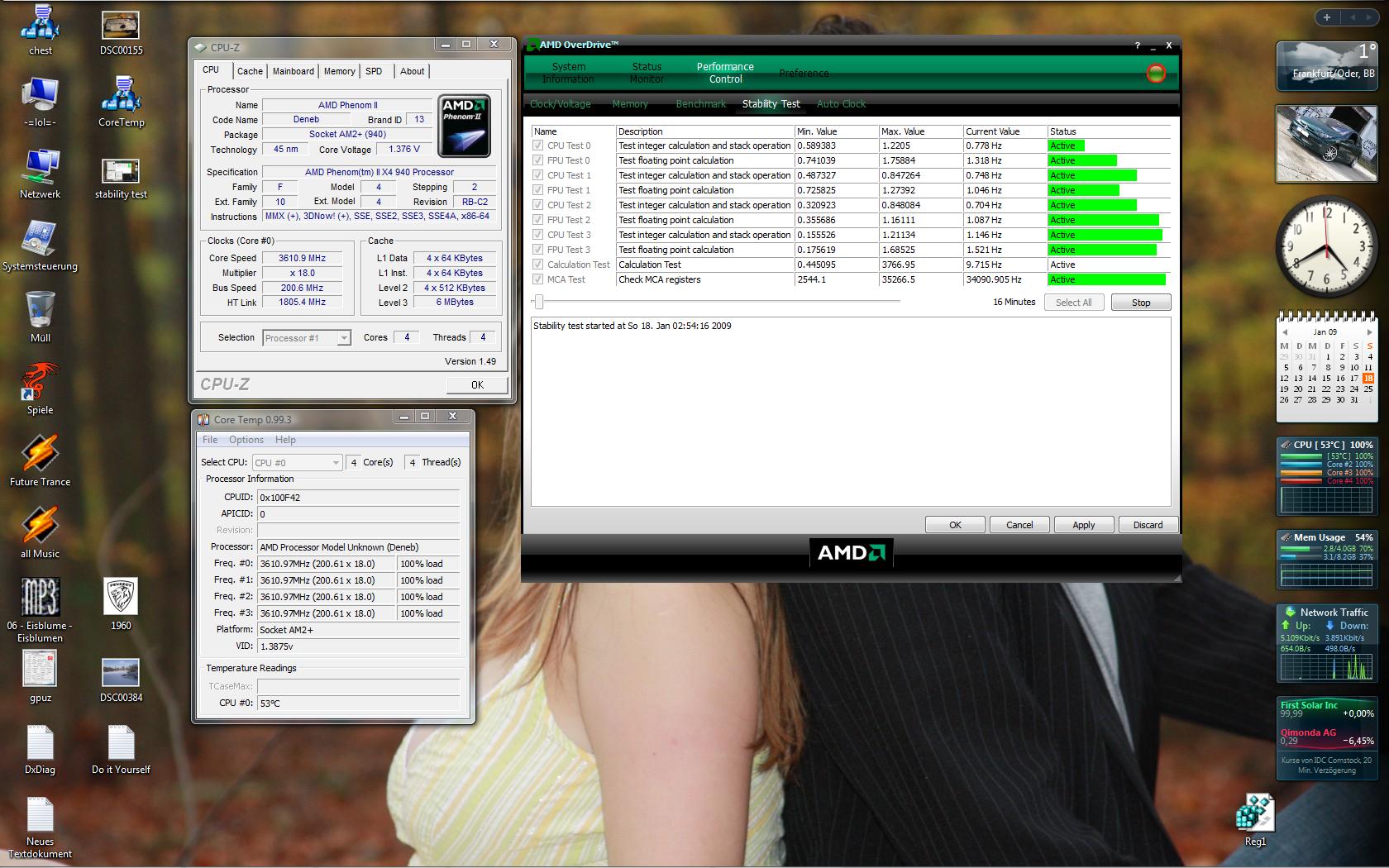Open the analog clock gadget
The image size is (1389, 868).
click(1326, 246)
